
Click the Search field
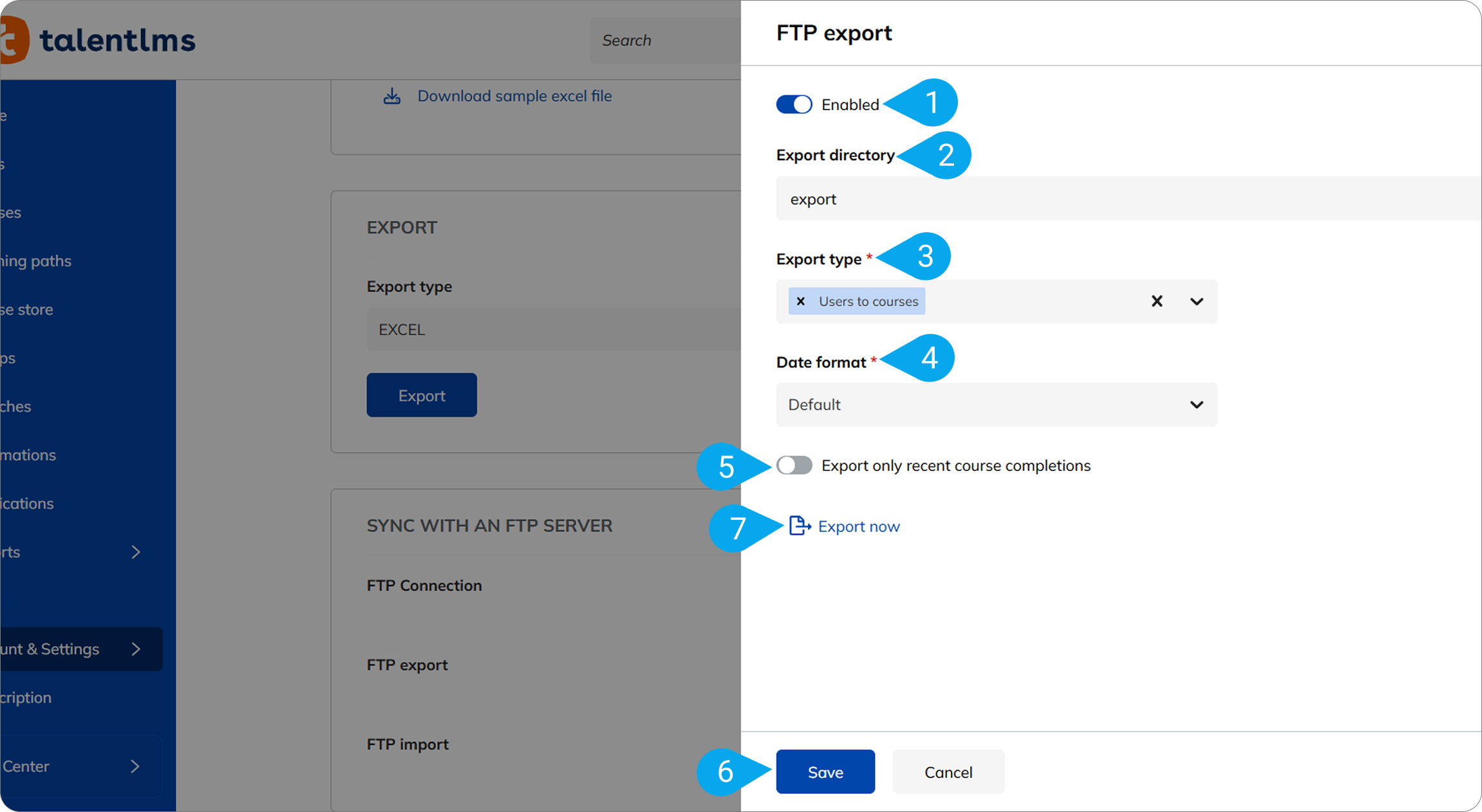tap(663, 40)
